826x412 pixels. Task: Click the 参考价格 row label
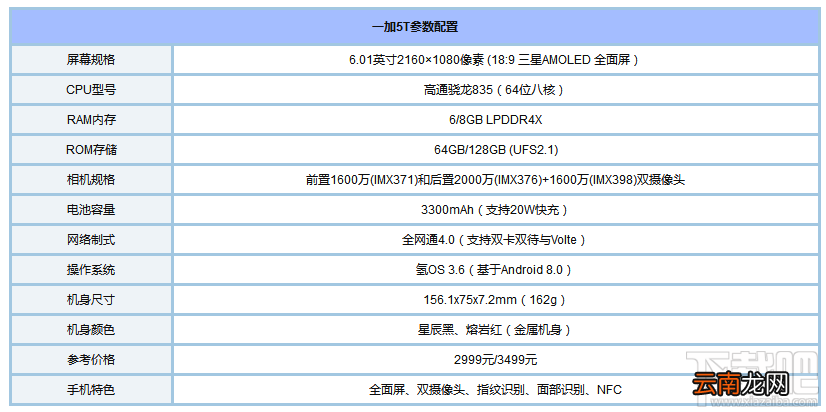91,360
